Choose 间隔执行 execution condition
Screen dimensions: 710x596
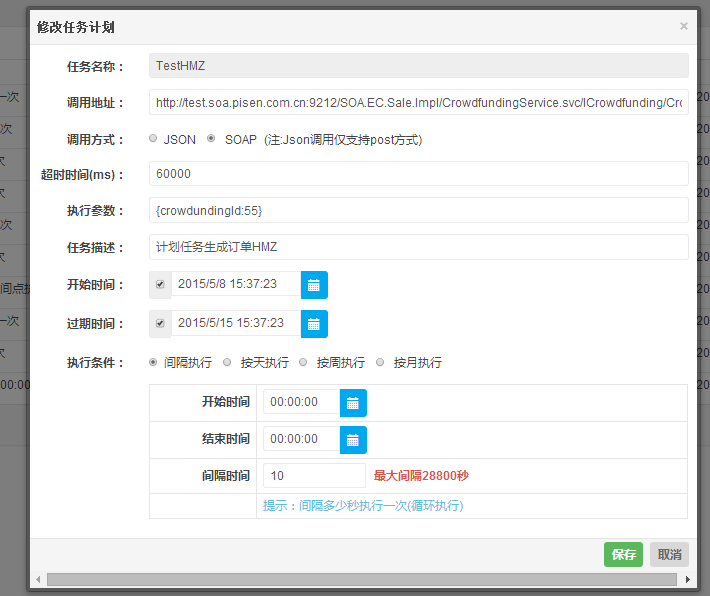pos(153,362)
